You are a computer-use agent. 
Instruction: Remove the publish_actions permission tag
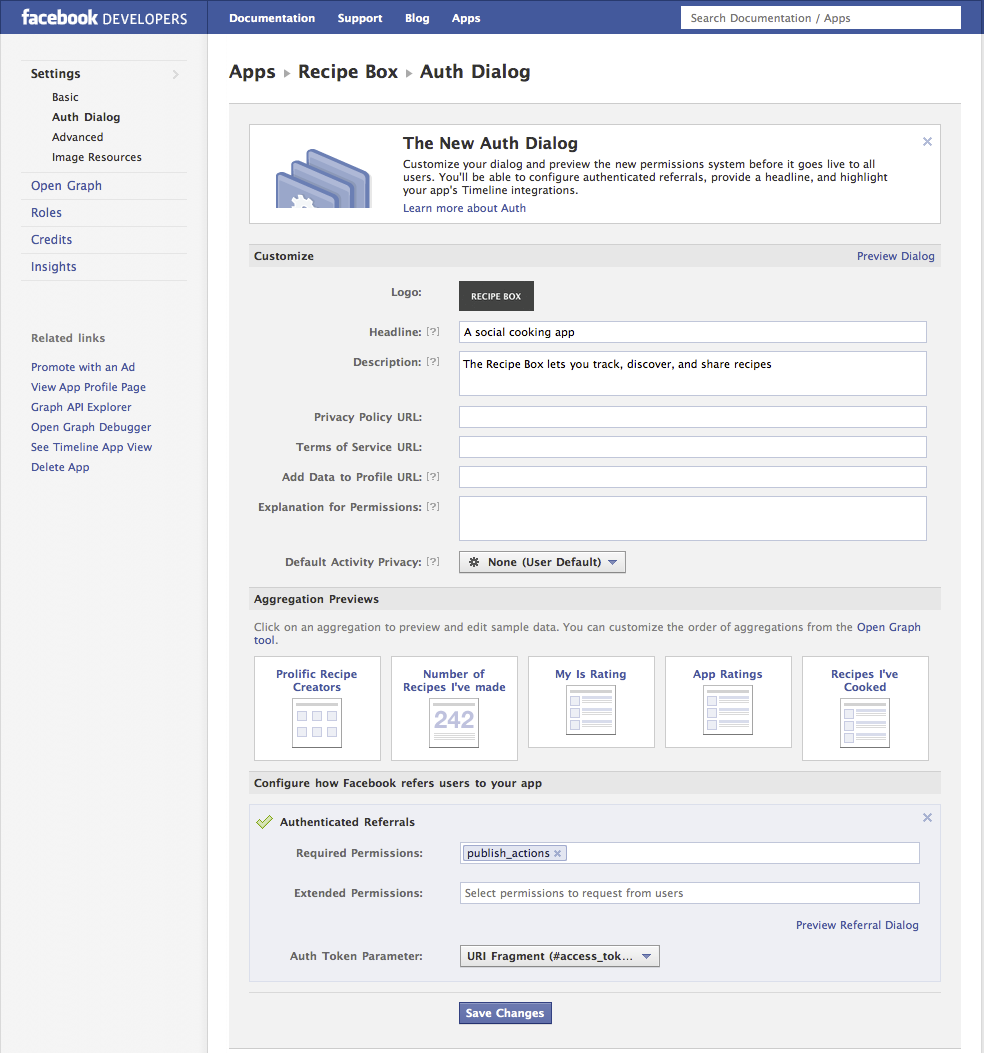[x=557, y=854]
